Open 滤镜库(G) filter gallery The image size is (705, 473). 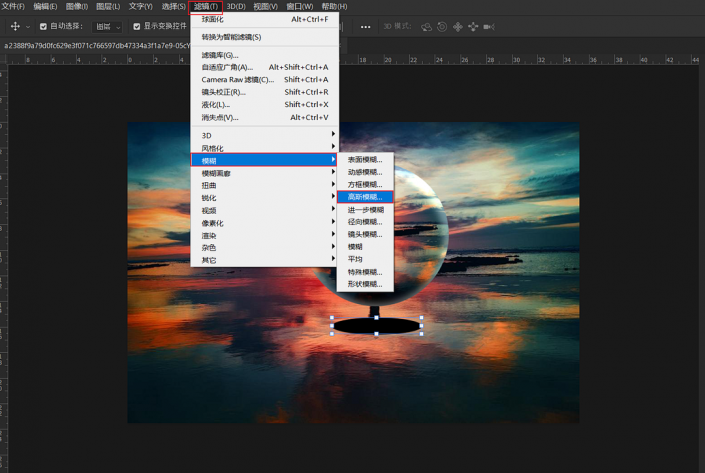220,55
